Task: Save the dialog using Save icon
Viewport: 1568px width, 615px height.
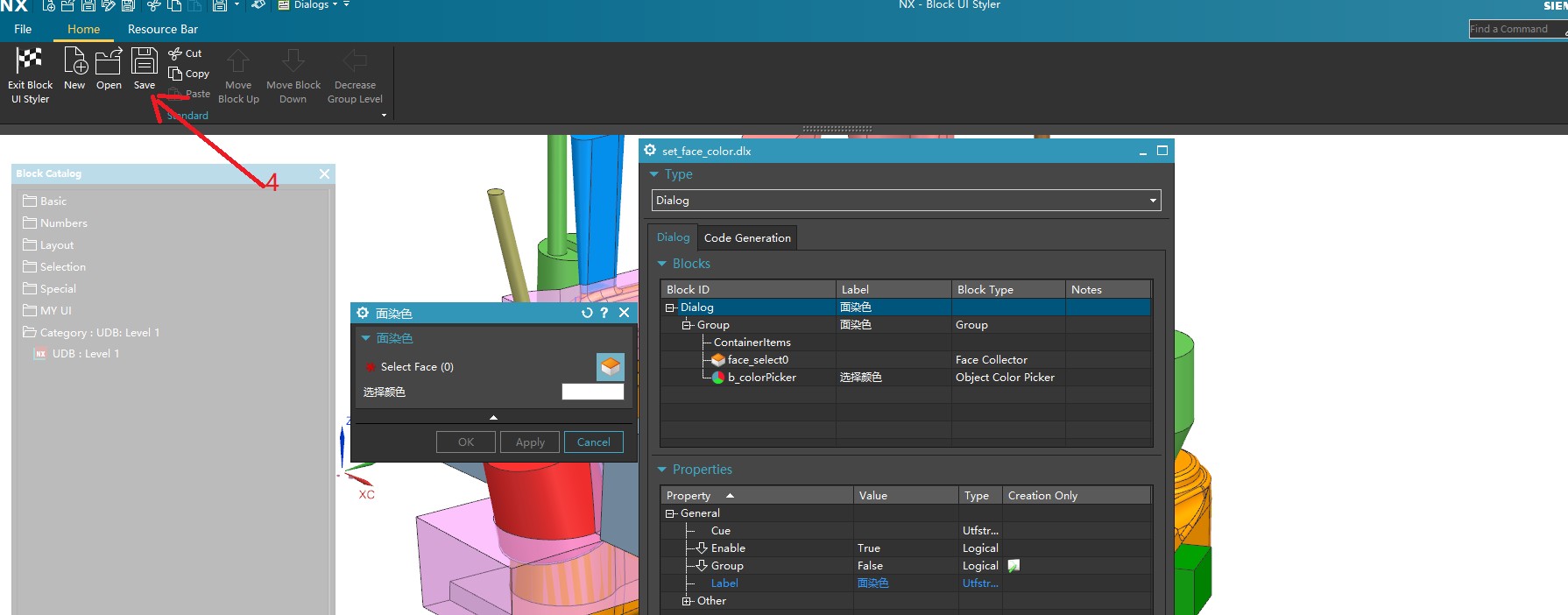Action: 145,61
